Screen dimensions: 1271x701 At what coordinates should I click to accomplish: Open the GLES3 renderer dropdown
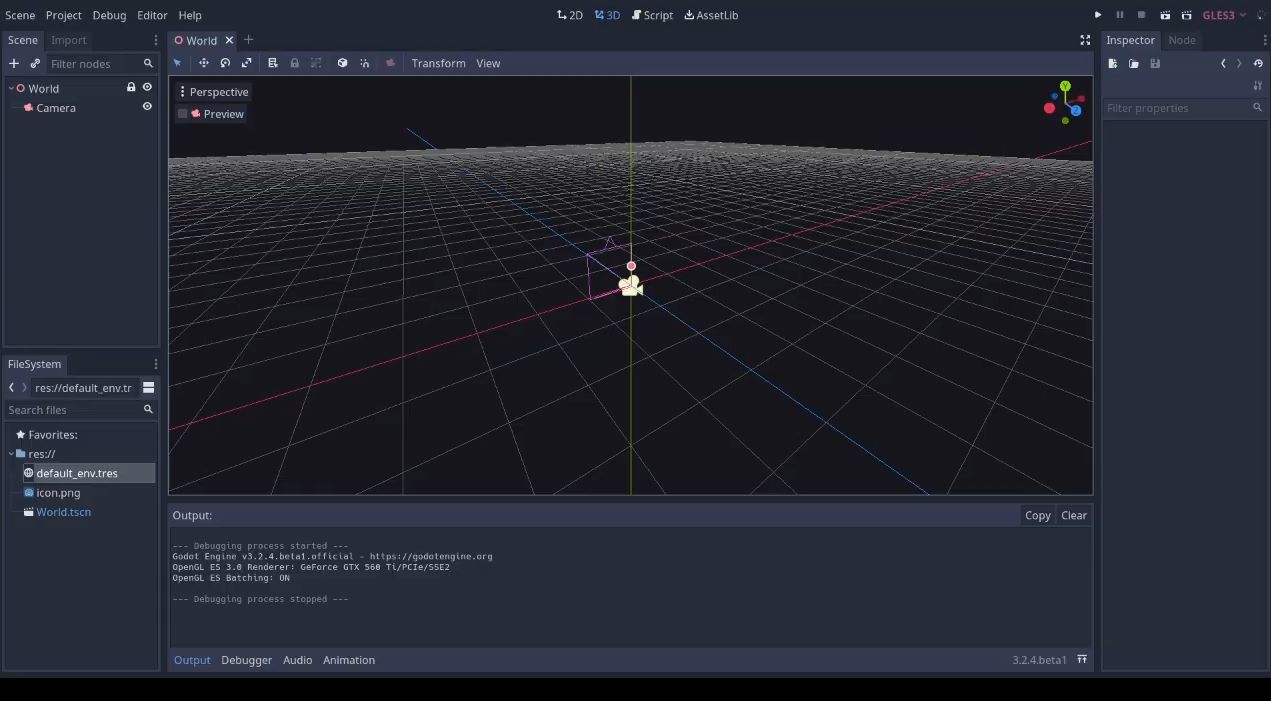(1224, 15)
